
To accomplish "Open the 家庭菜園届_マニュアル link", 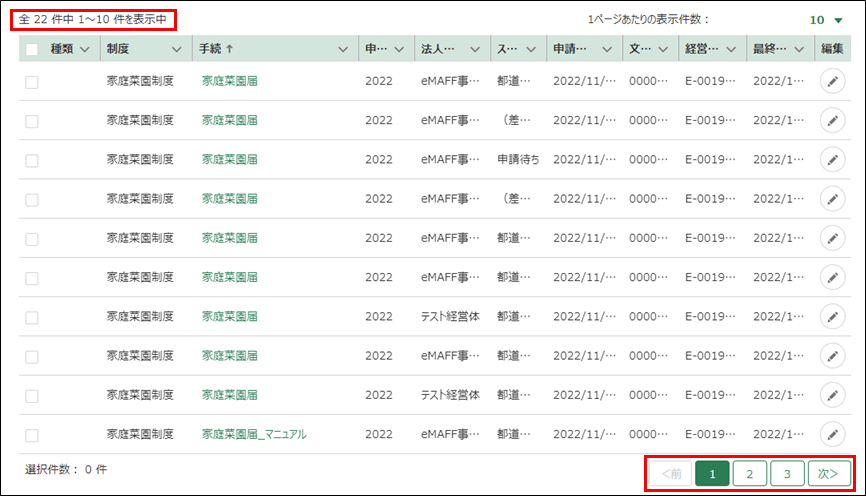I will point(253,434).
